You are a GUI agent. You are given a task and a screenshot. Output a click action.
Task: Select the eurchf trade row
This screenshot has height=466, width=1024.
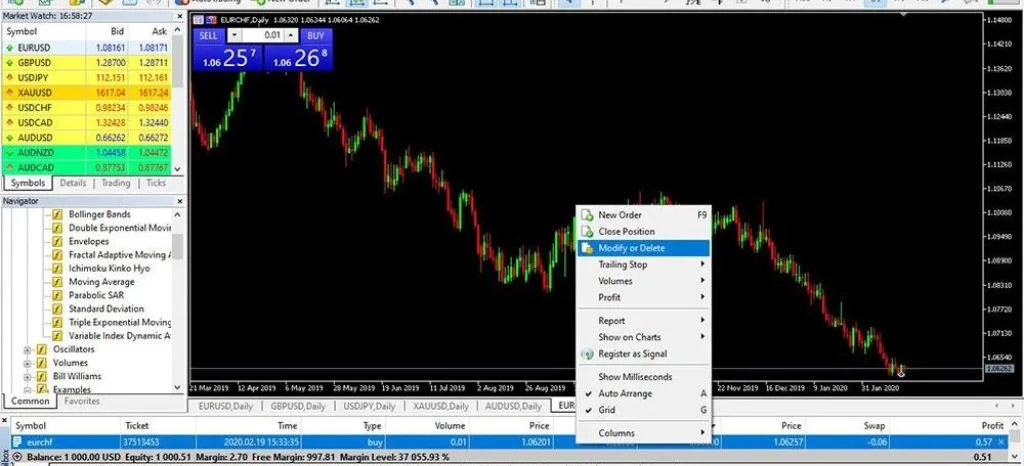[509, 443]
